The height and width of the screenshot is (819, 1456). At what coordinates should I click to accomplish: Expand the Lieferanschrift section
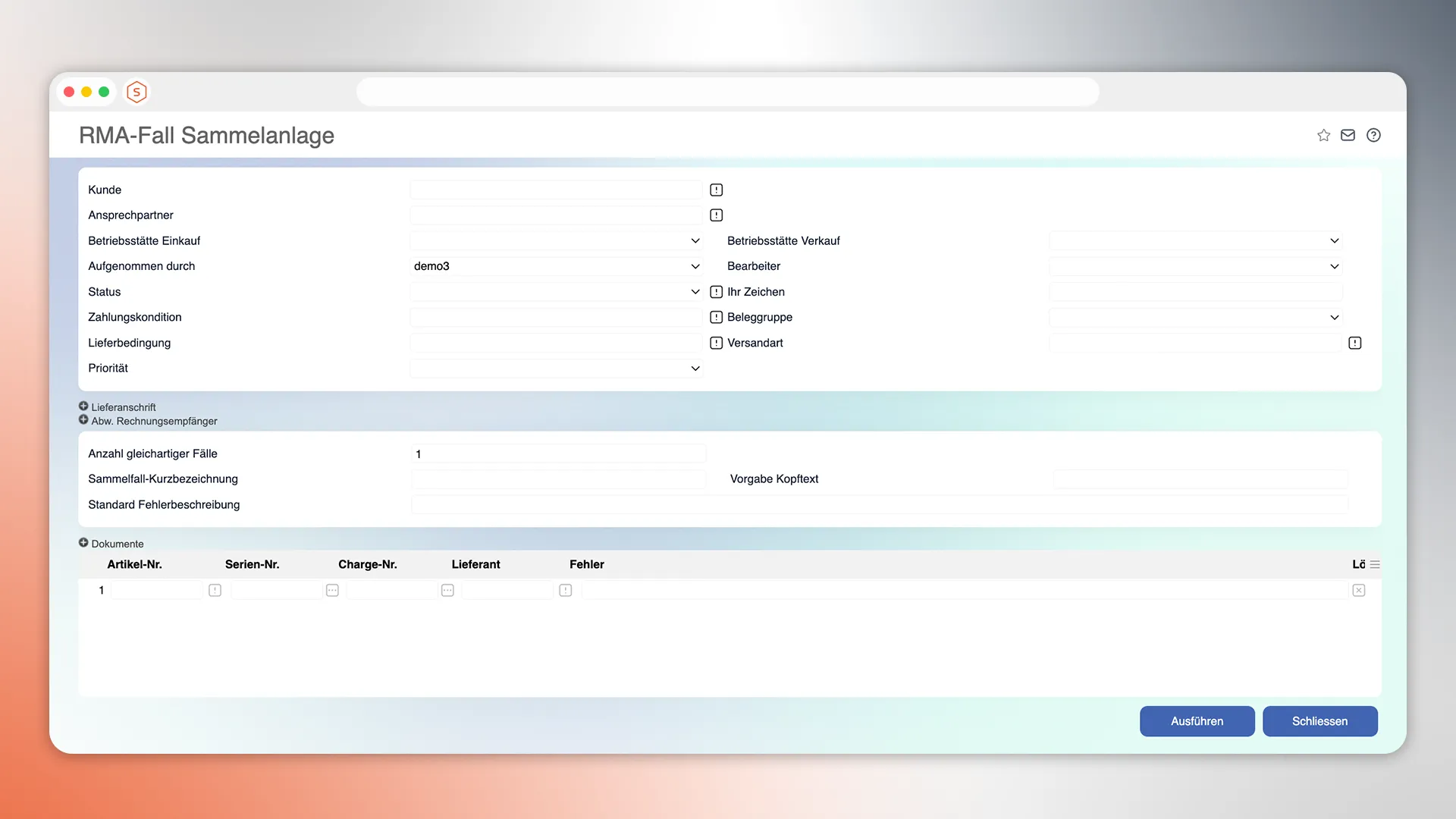83,406
